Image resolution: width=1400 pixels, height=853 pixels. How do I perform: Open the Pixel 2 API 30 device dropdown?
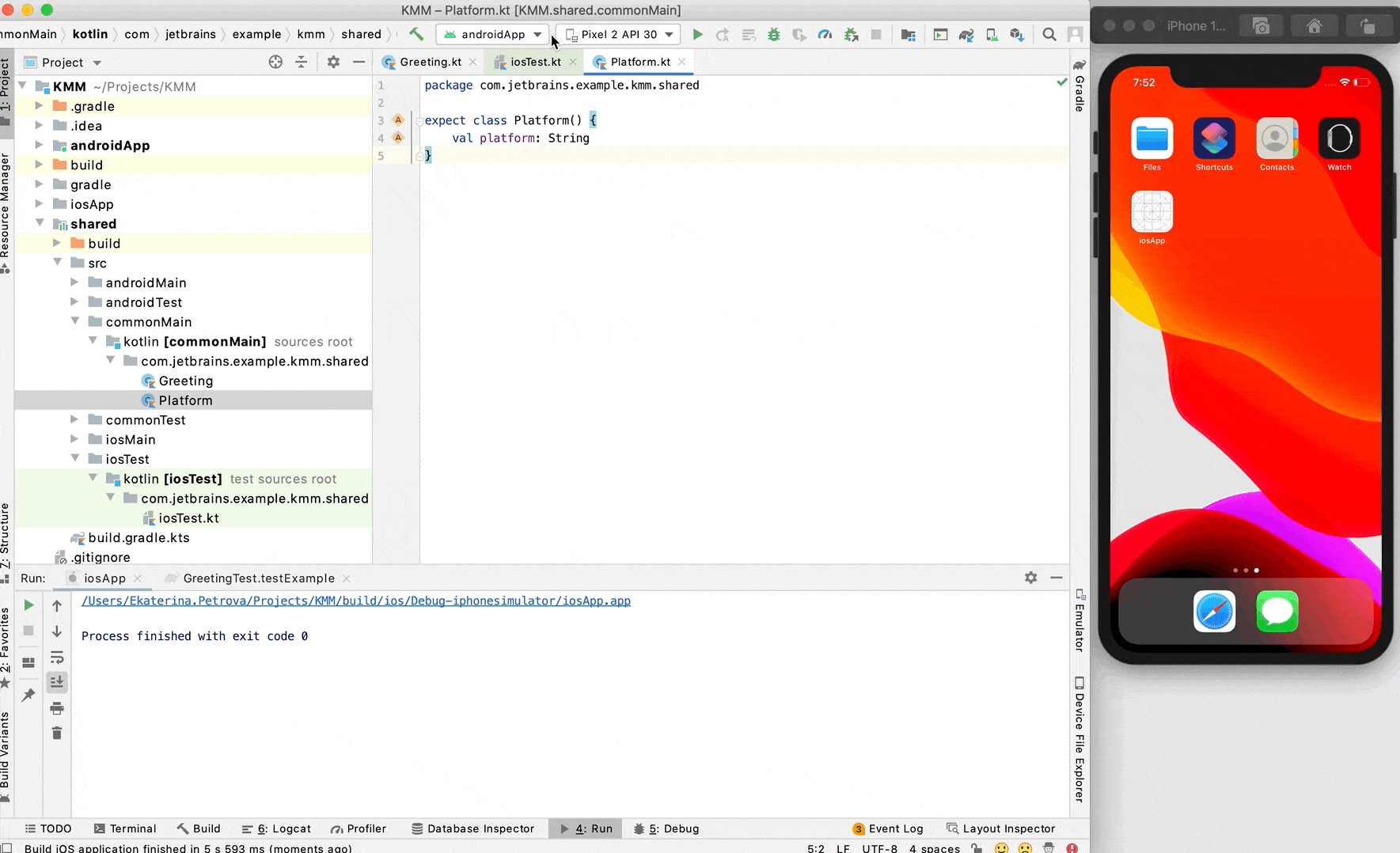coord(620,35)
